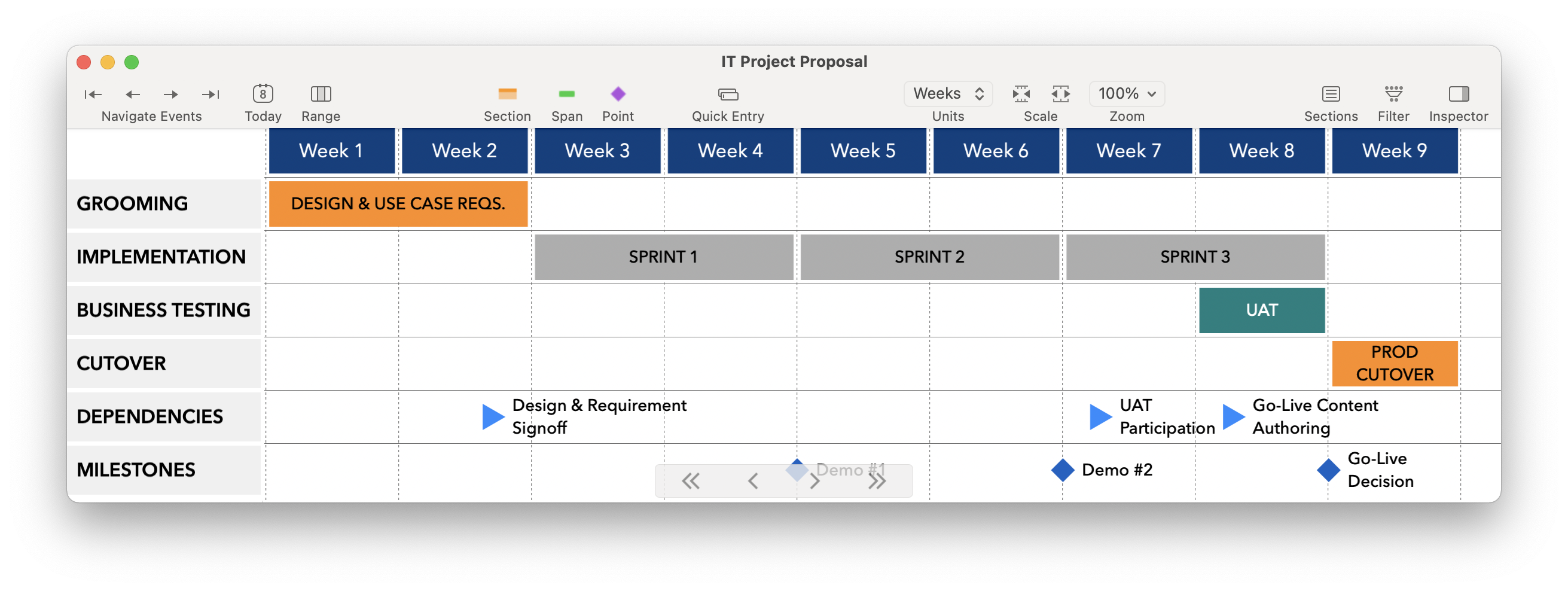1568x591 pixels.
Task: Open the Range tool
Action: [321, 94]
